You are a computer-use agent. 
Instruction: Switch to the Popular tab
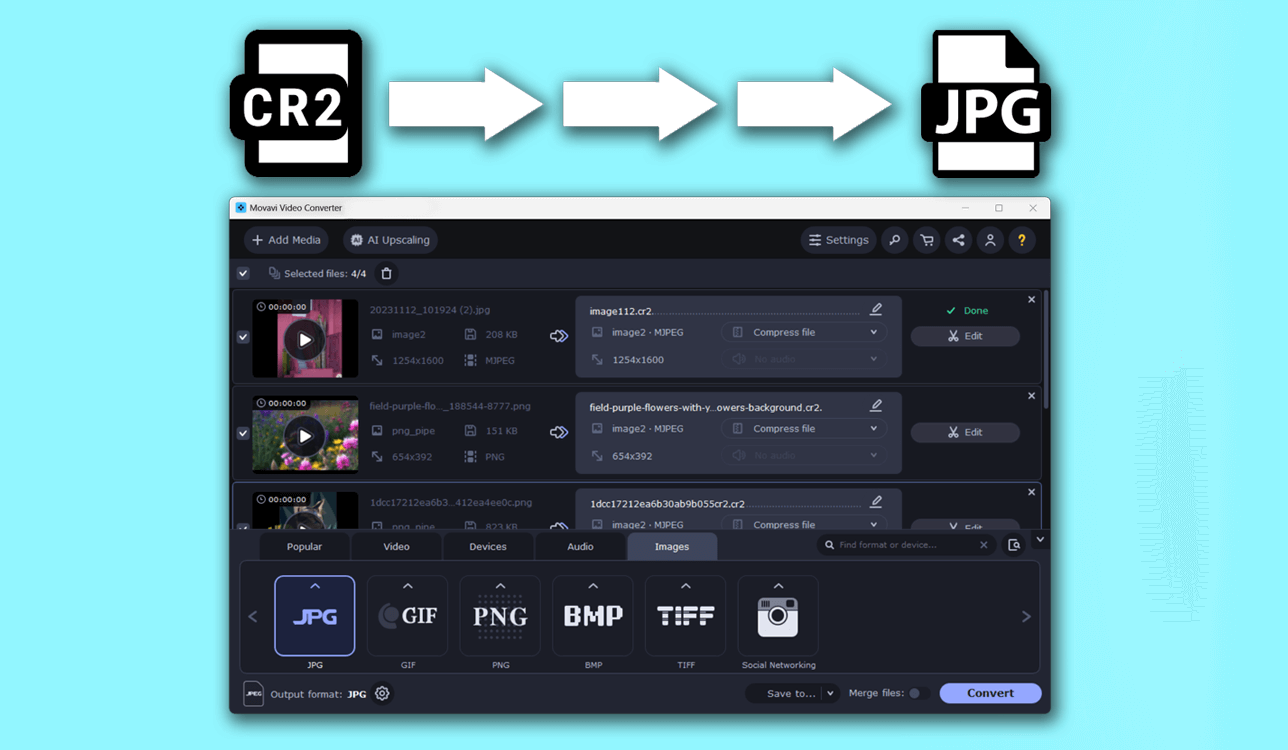304,546
